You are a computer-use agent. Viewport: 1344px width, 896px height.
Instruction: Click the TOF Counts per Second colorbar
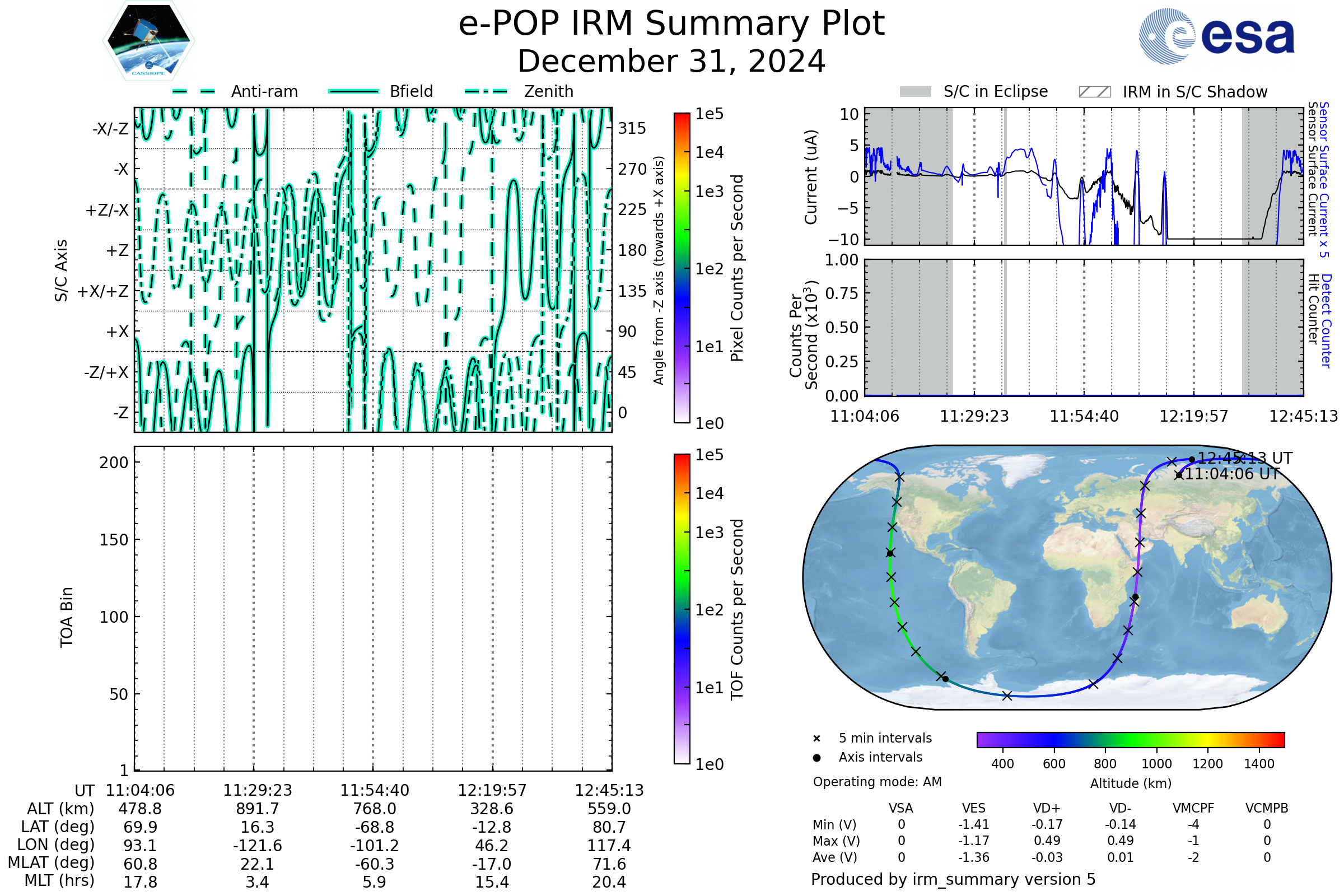click(x=682, y=609)
